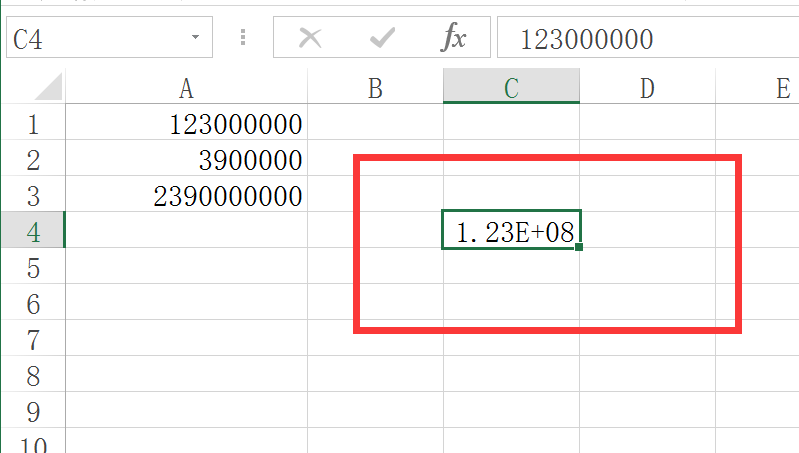Screen dimensions: 799x453
Task: Click the formula bar containing 123000000
Action: click(x=648, y=37)
